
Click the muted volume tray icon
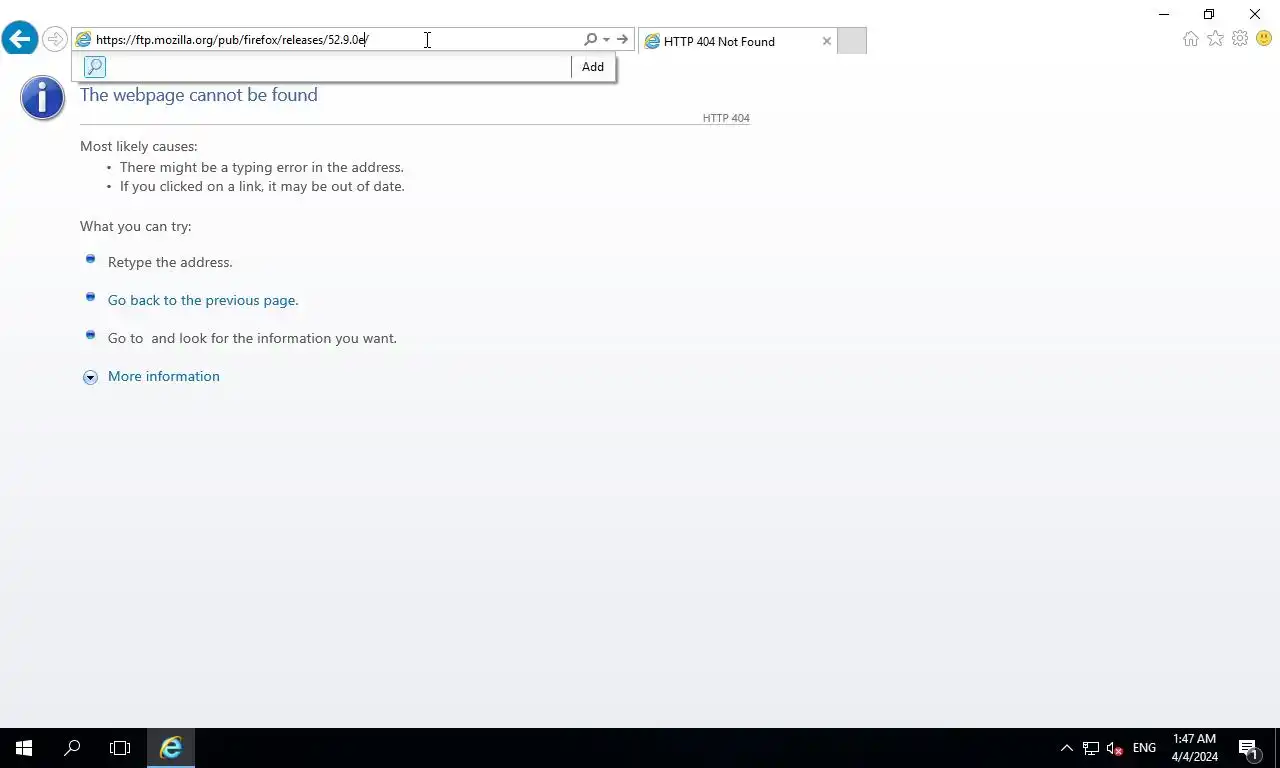(1115, 748)
